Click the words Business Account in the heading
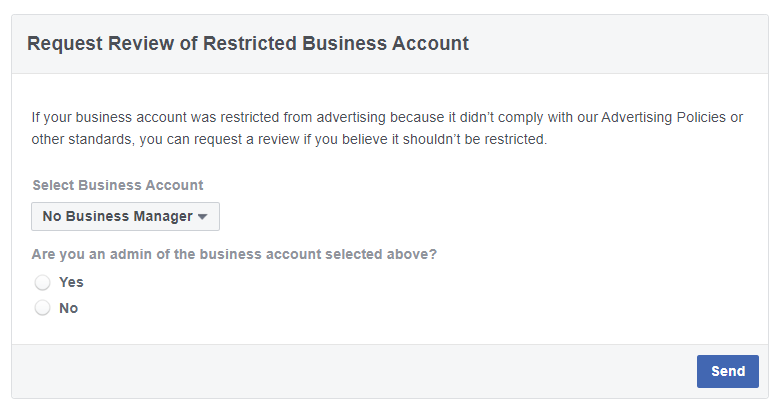Image resolution: width=781 pixels, height=411 pixels. coord(386,43)
